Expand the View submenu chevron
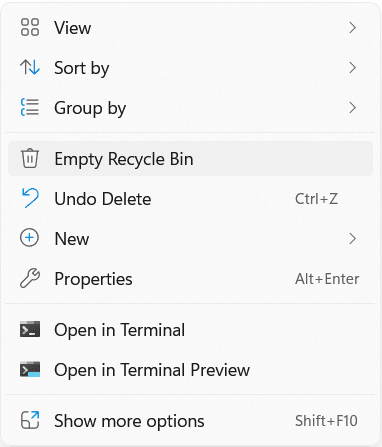382x447 pixels. (x=353, y=28)
